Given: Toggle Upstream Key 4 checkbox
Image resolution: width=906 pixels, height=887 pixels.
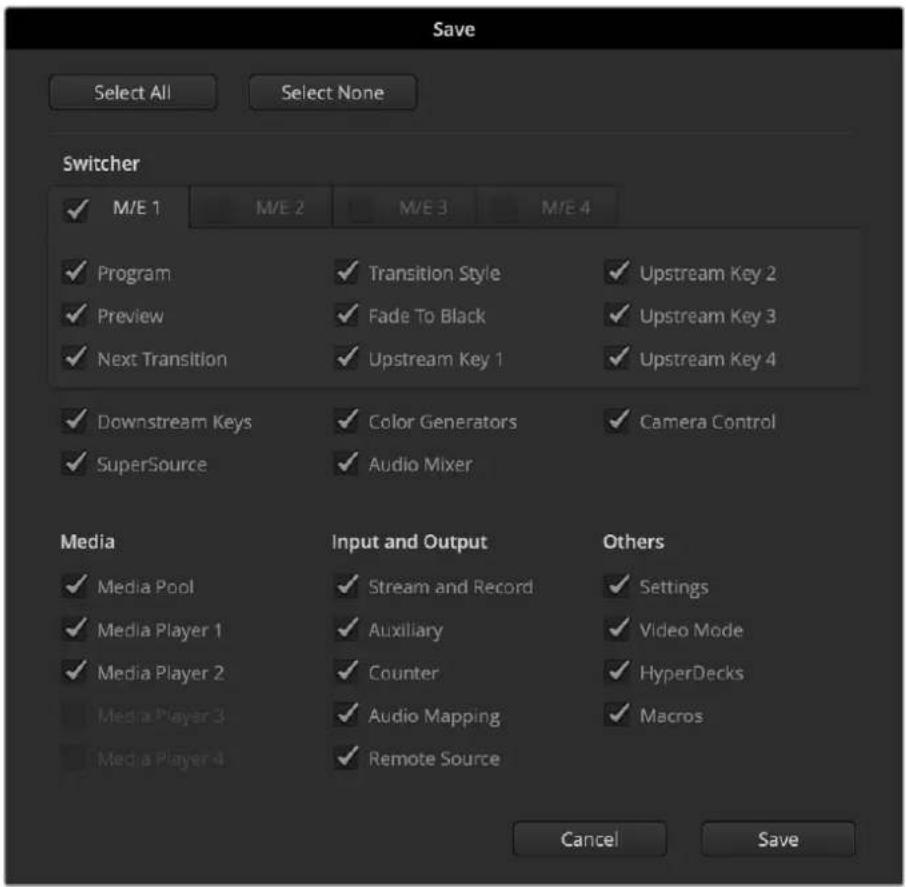Looking at the screenshot, I should 618,358.
